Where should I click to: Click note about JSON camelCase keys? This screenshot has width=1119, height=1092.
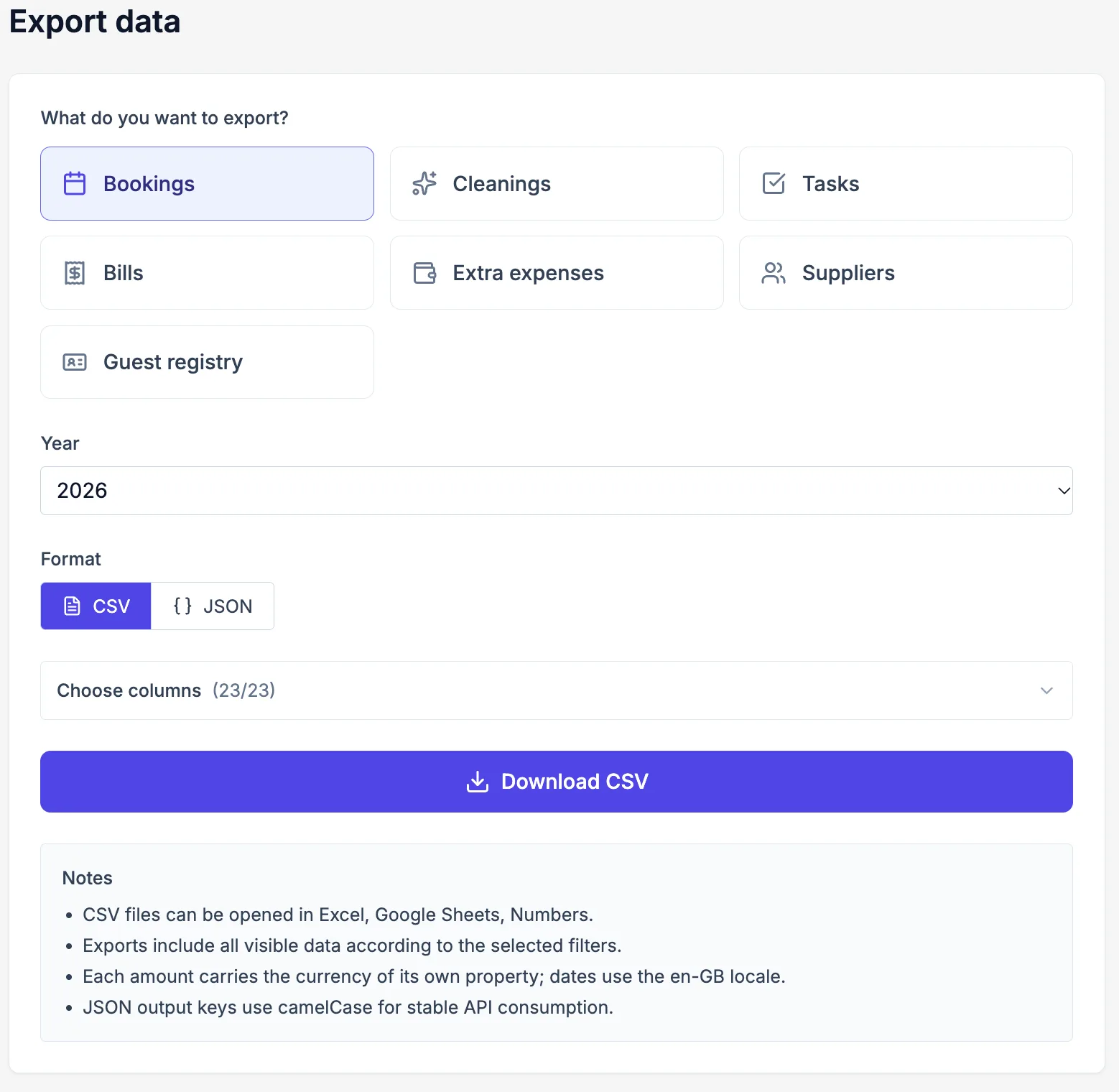(348, 1007)
